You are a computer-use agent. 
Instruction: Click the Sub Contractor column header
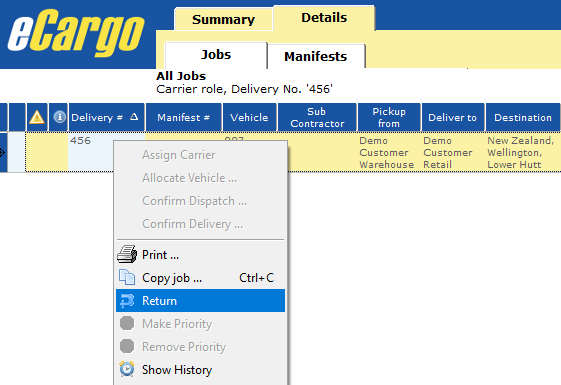pyautogui.click(x=317, y=117)
